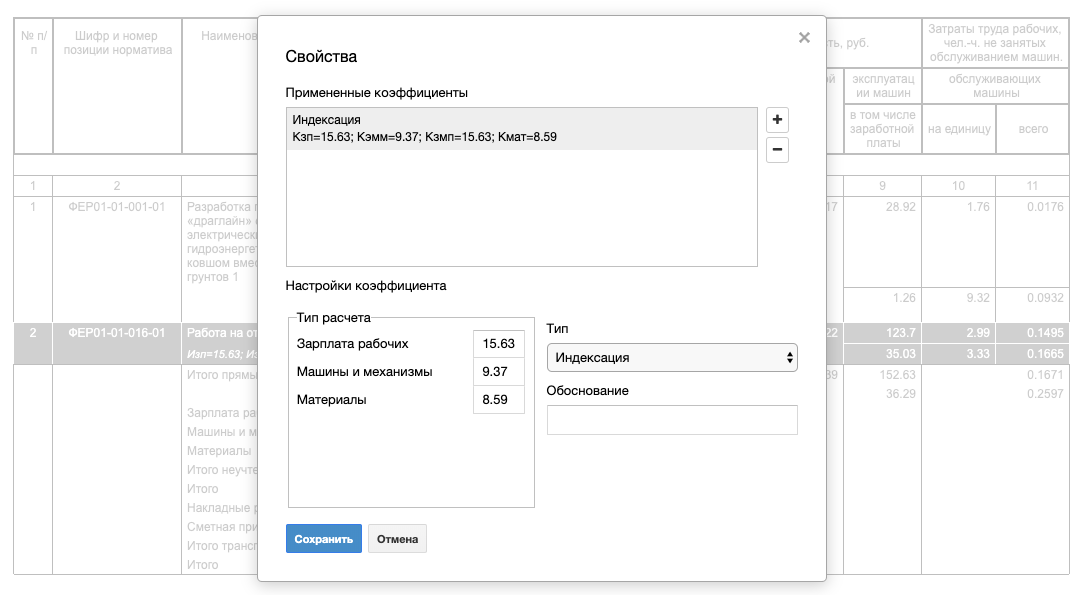Viewport: 1091px width, 595px height.
Task: Click the Шифр и номер позиции header
Action: [x=117, y=43]
